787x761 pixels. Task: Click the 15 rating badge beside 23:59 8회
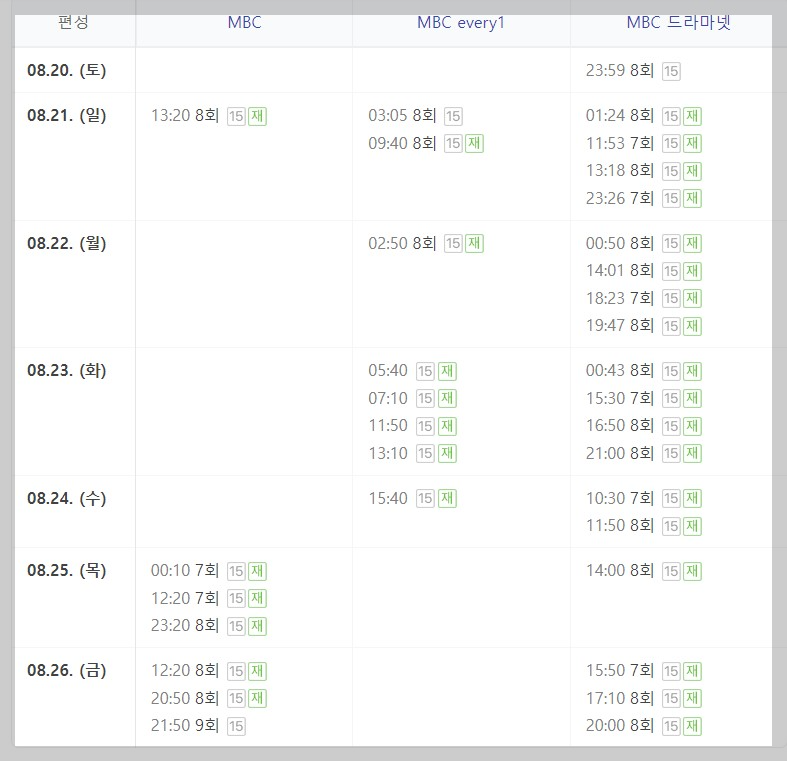671,71
